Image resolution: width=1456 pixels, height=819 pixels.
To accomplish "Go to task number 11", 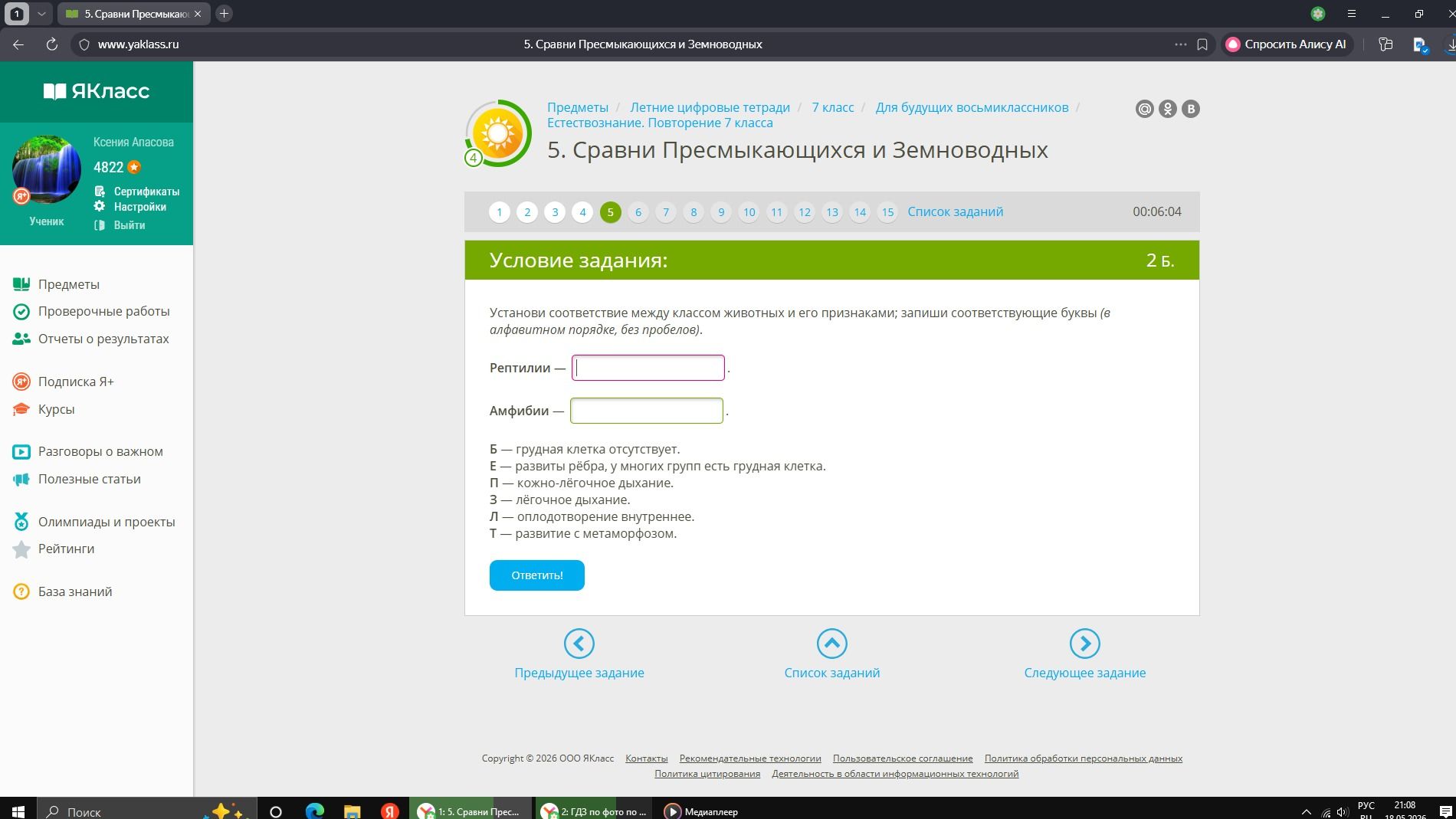I will coord(776,212).
